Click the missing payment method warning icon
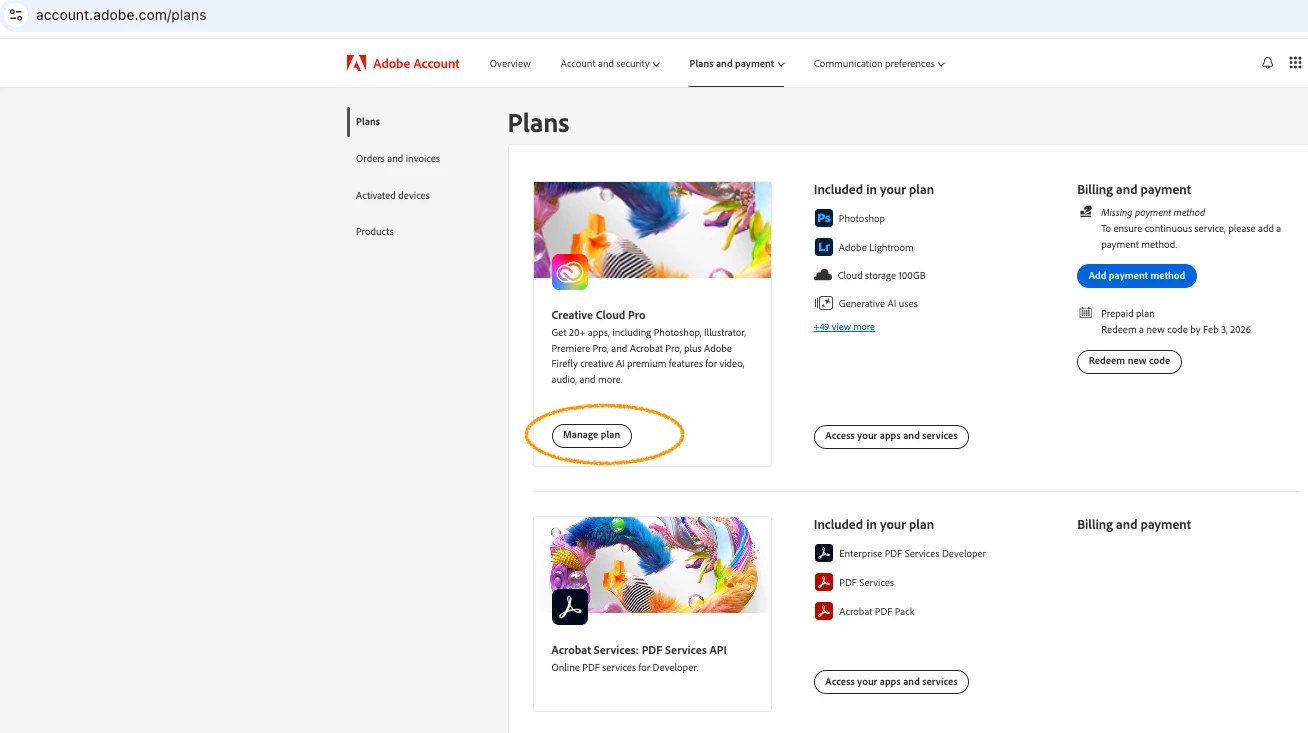This screenshot has width=1308, height=733. click(x=1086, y=212)
